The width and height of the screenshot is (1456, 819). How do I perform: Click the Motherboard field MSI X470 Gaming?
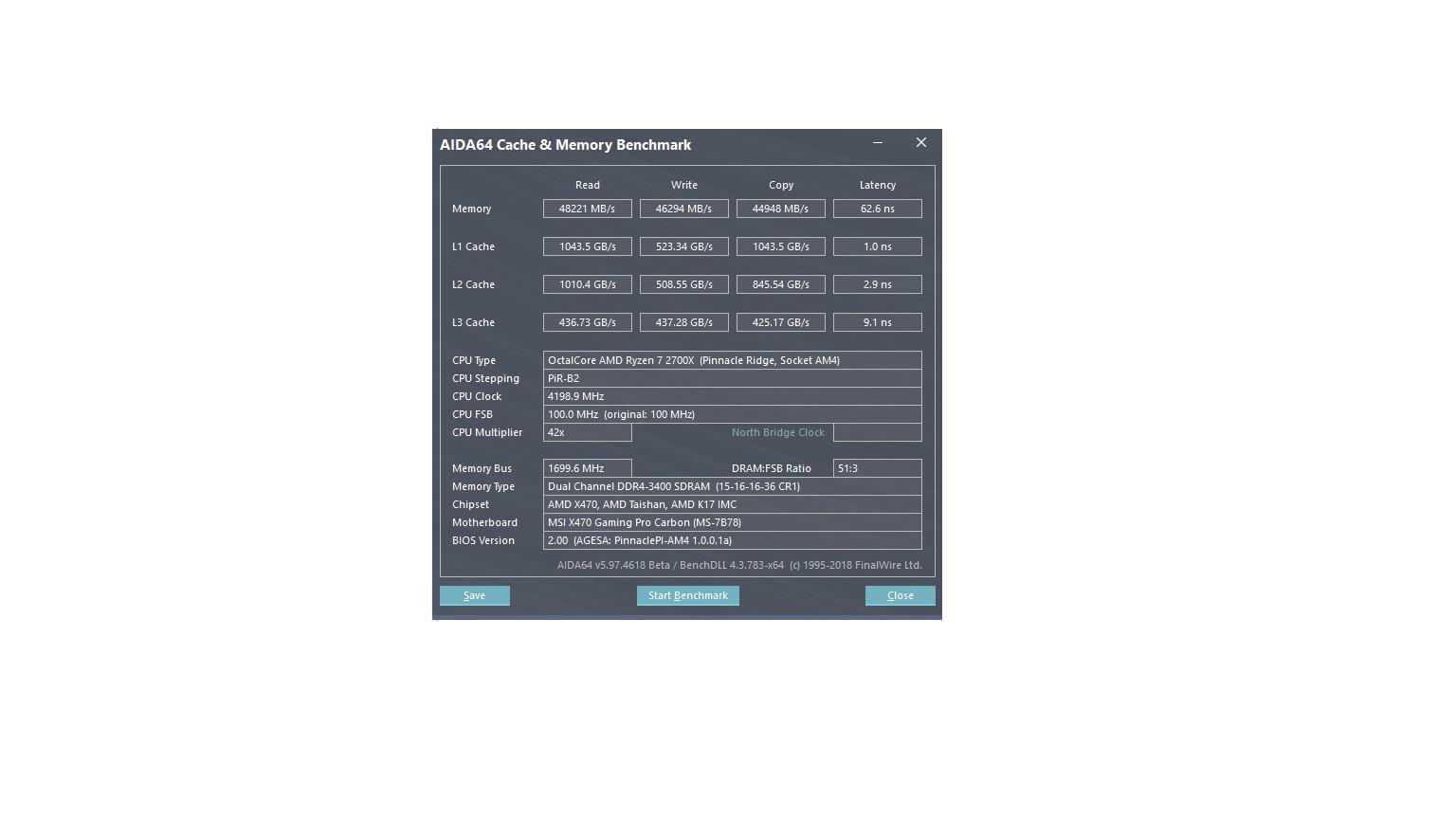733,522
